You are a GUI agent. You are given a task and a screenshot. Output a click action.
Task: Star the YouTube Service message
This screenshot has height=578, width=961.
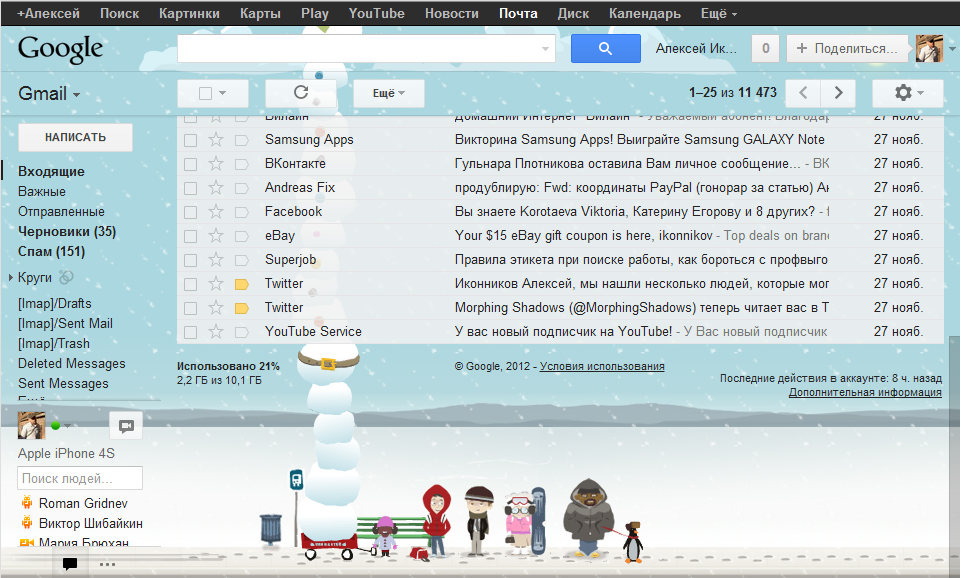click(x=216, y=332)
